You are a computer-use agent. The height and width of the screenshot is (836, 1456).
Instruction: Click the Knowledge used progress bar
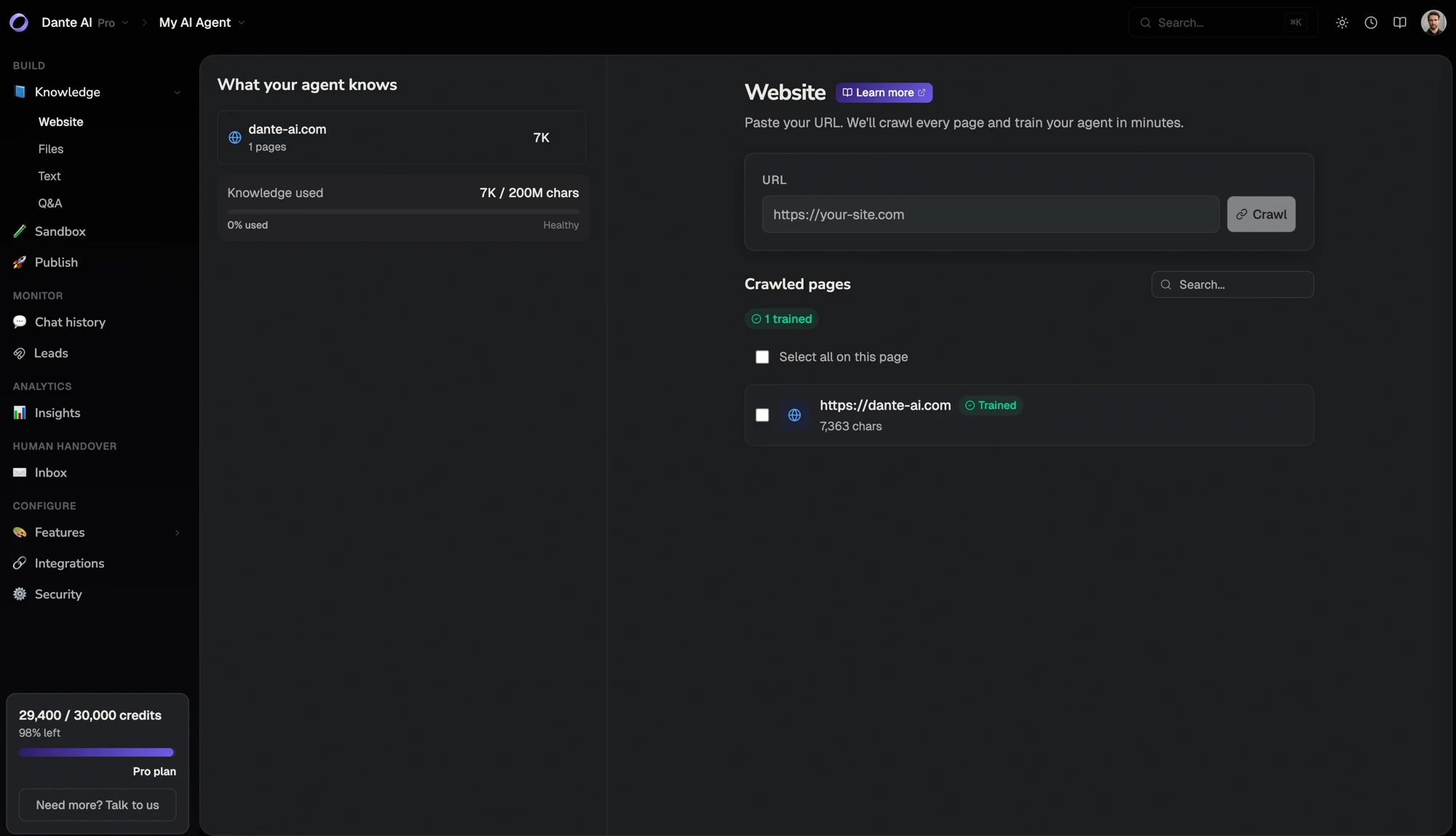(403, 212)
